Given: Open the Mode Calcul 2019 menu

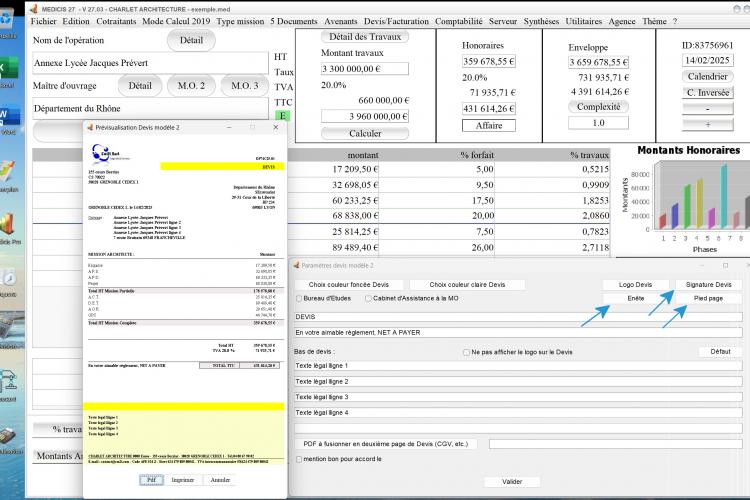Looking at the screenshot, I should [176, 22].
